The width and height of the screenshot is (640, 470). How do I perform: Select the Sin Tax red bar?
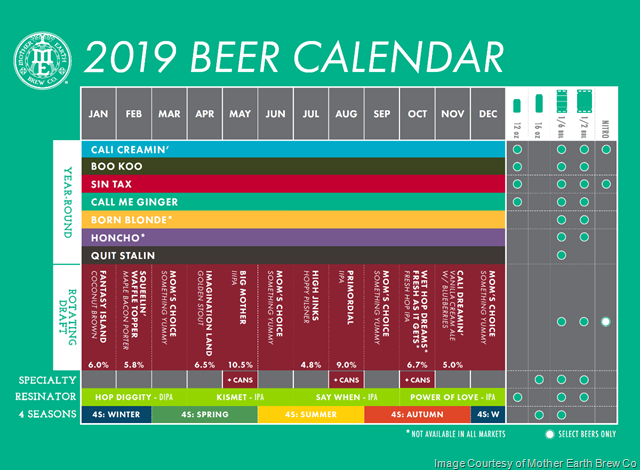[293, 184]
